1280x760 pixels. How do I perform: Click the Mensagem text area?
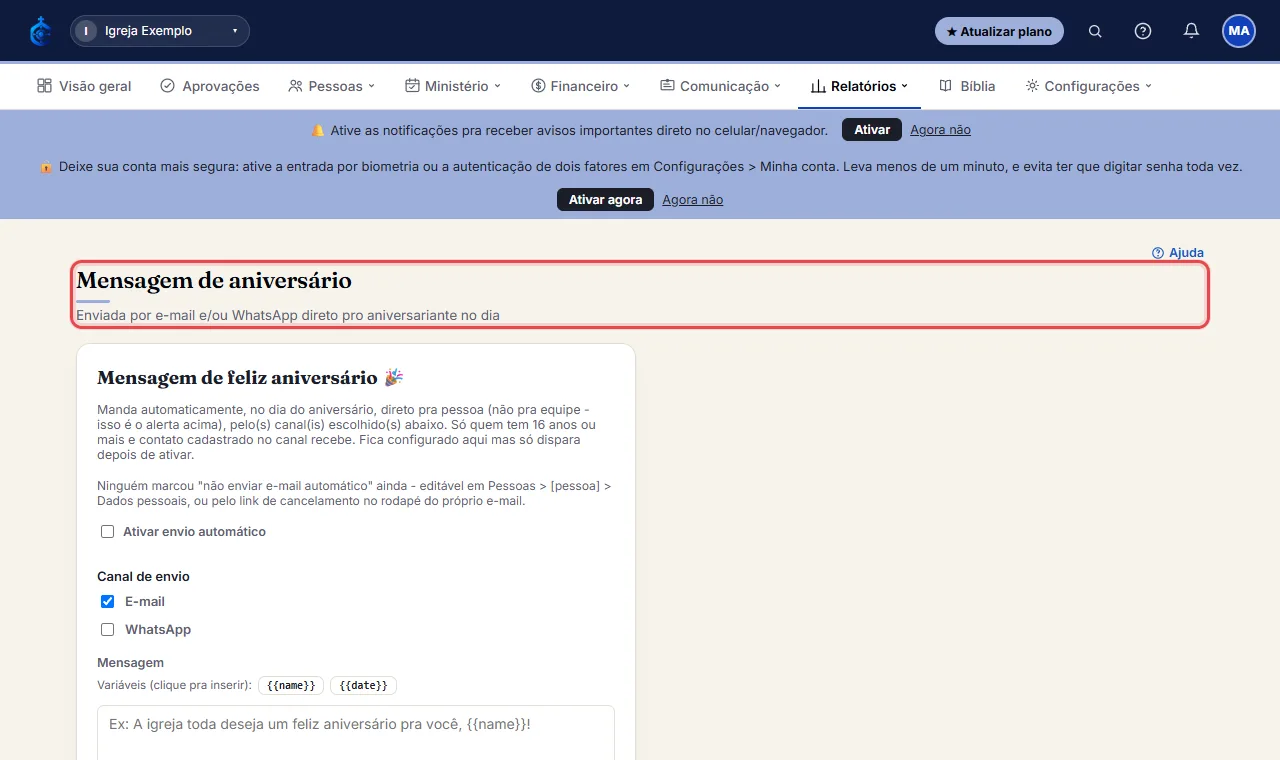pos(356,733)
